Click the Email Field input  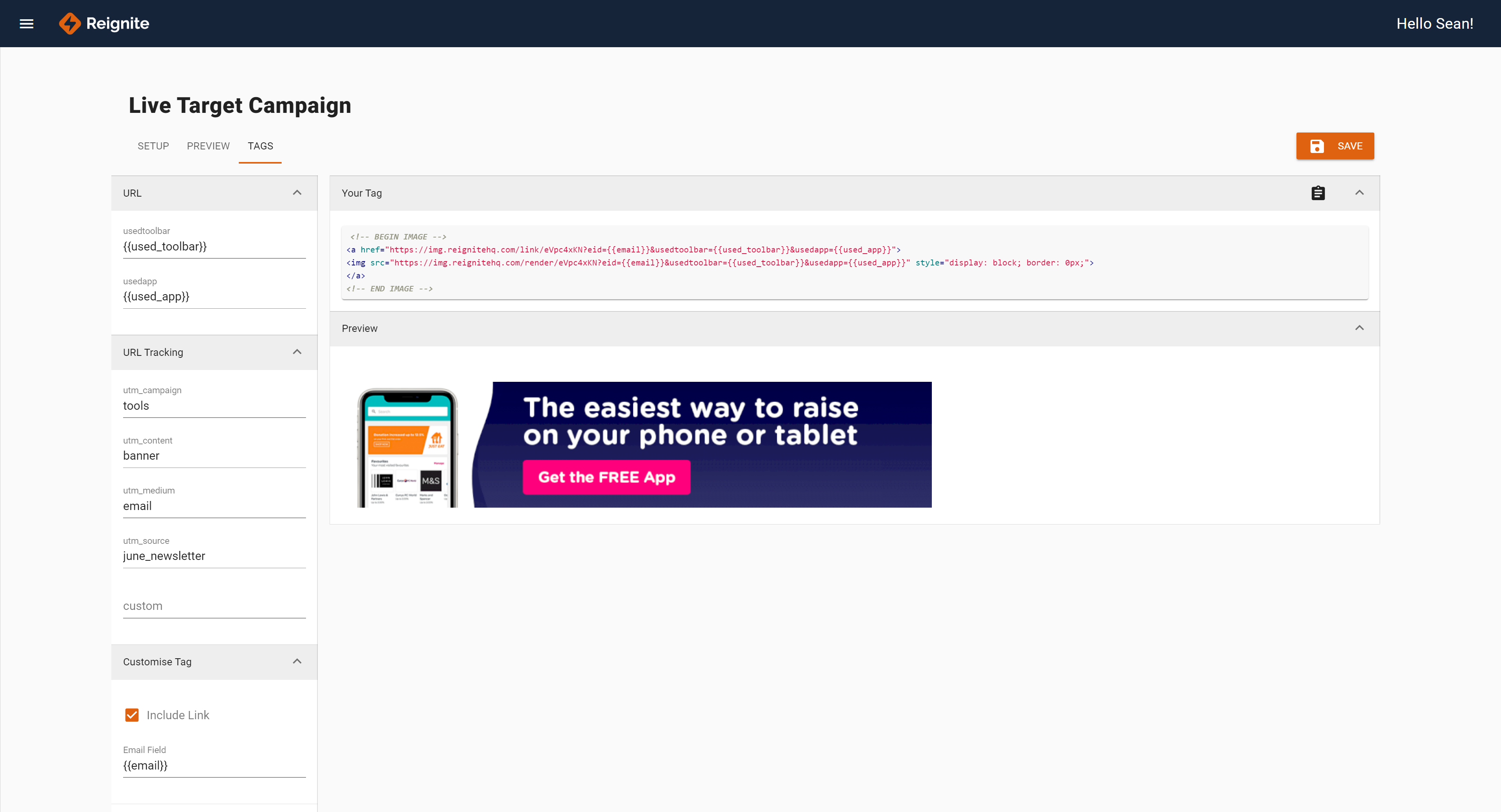pyautogui.click(x=214, y=765)
